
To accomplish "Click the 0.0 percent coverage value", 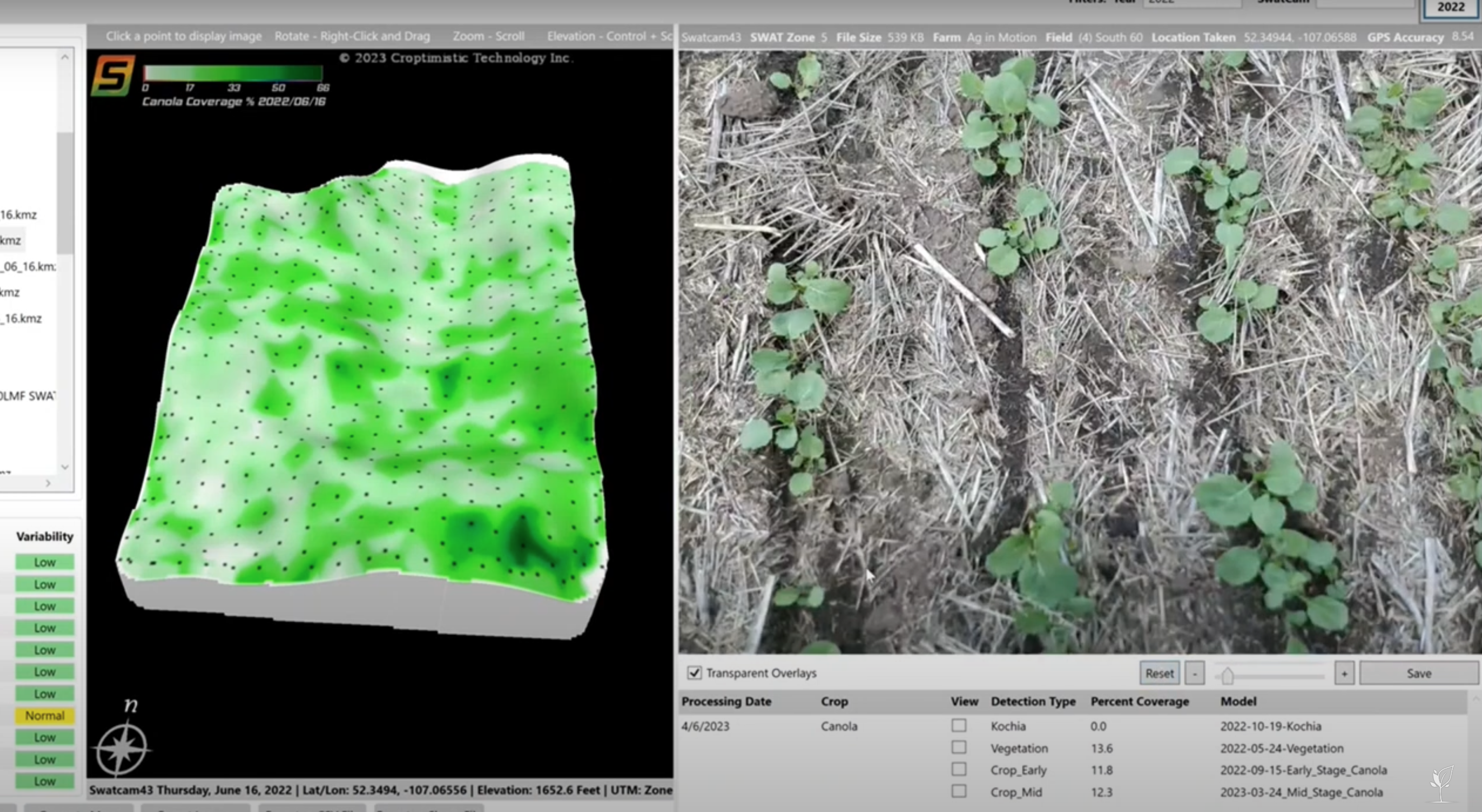I will (x=1098, y=726).
